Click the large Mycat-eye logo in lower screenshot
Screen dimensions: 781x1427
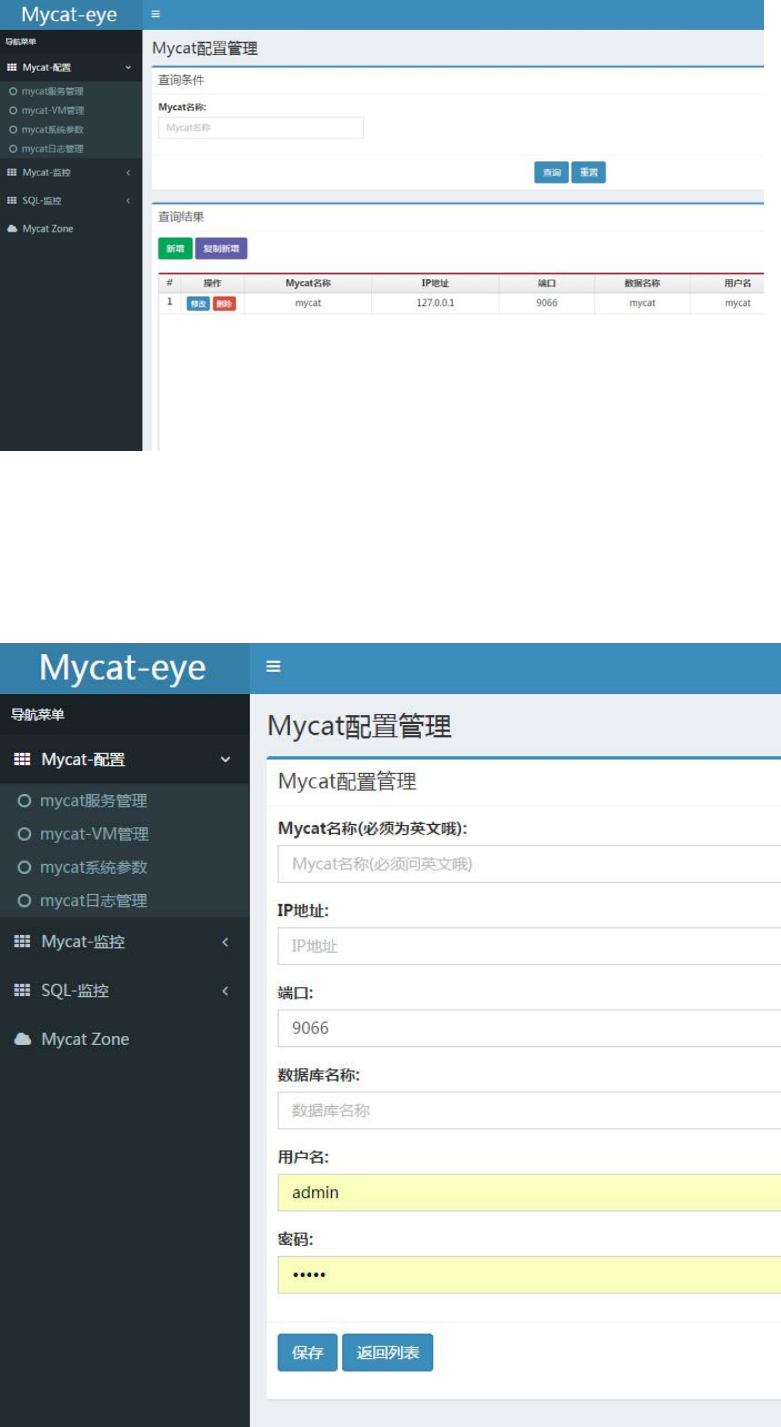(122, 667)
